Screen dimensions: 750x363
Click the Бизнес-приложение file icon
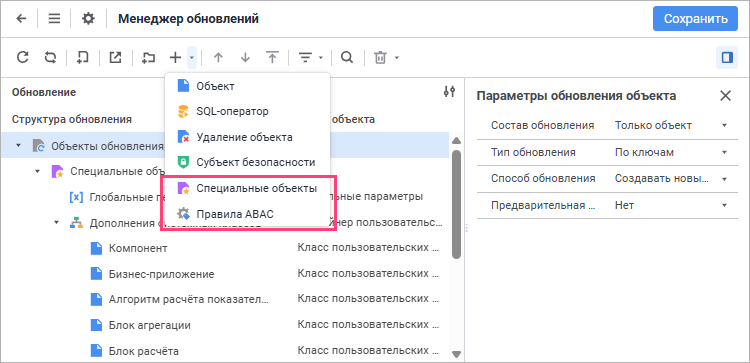pos(97,274)
